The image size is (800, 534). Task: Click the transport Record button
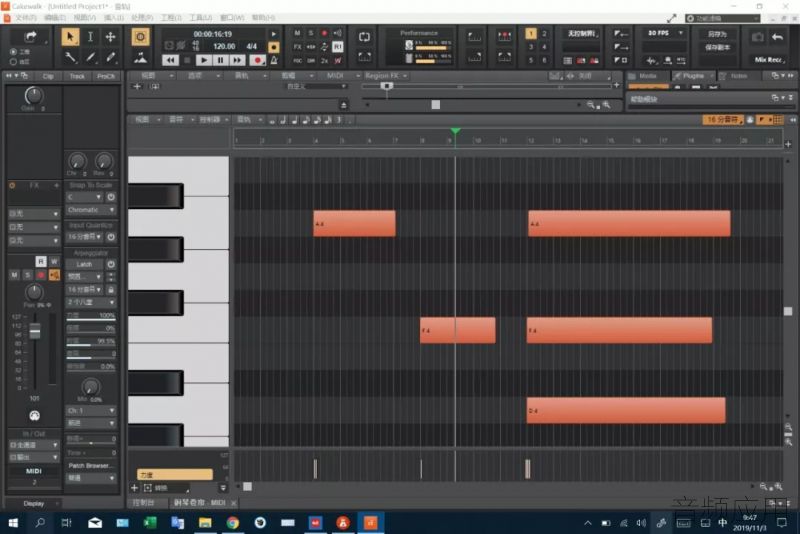coord(258,60)
